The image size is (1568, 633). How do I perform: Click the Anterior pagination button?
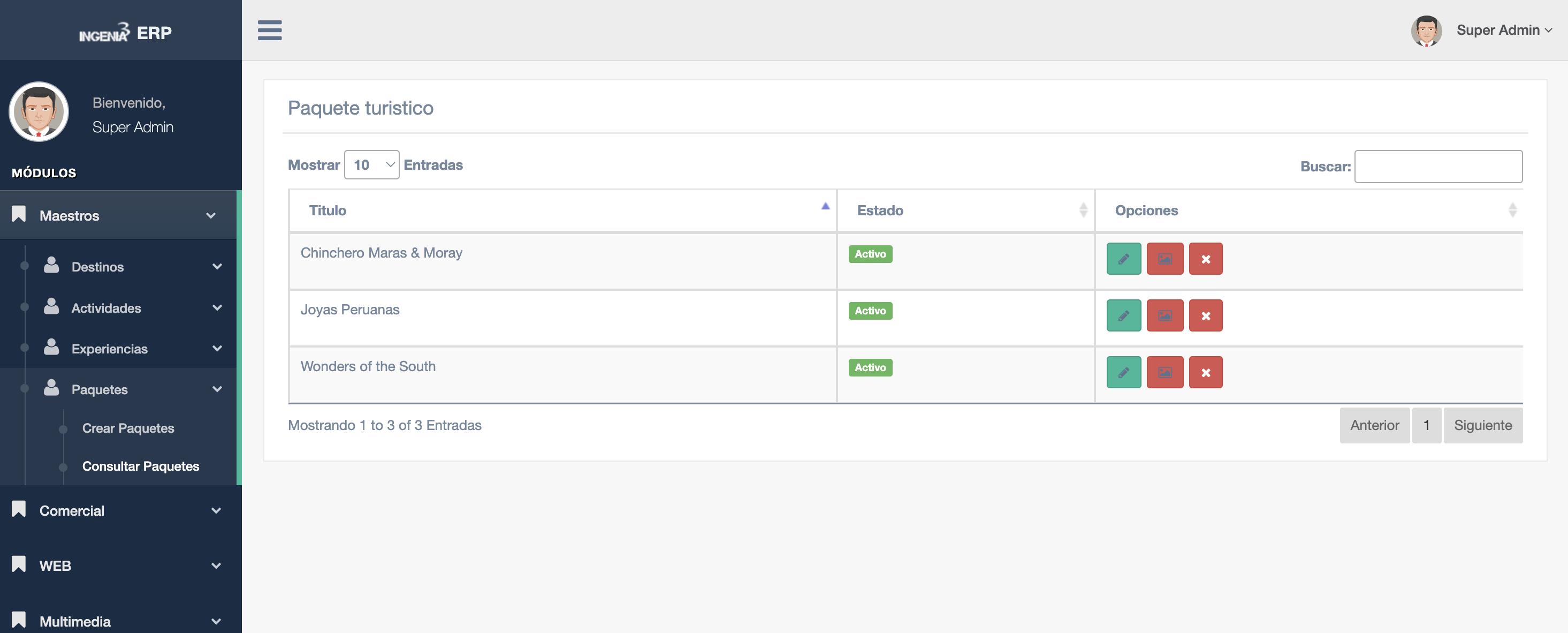point(1374,425)
